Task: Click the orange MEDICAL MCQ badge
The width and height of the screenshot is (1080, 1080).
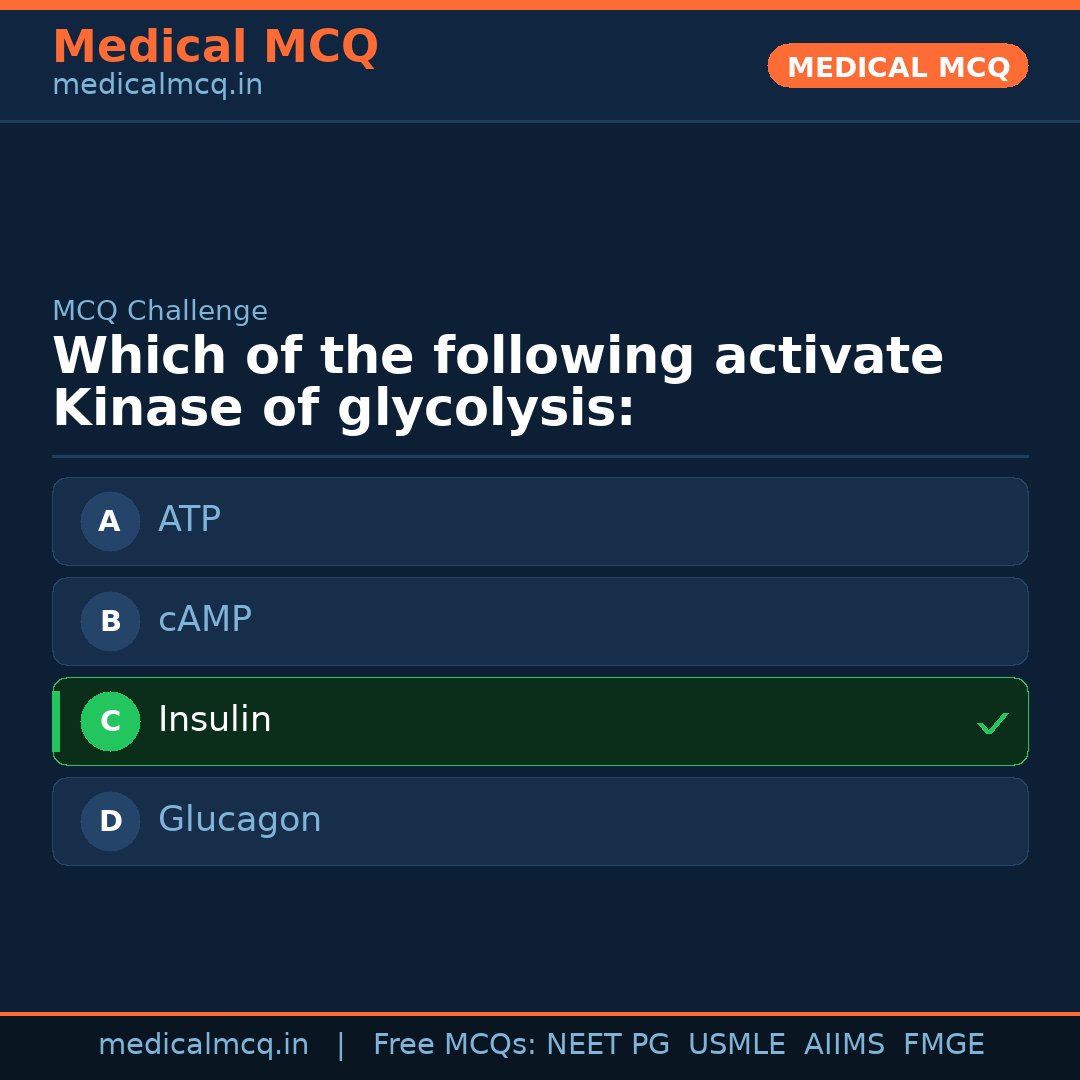Action: coord(897,66)
